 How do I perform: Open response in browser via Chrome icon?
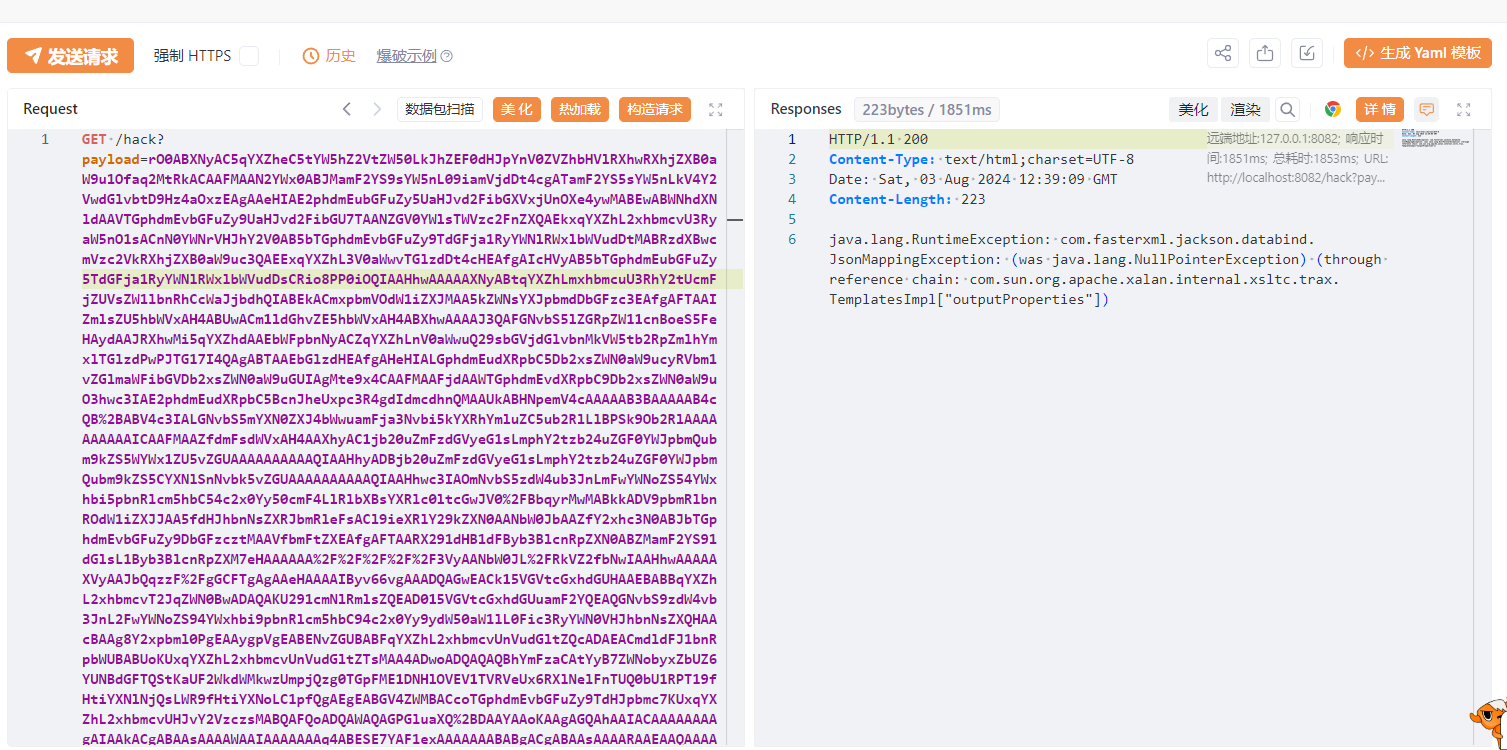coord(1333,109)
